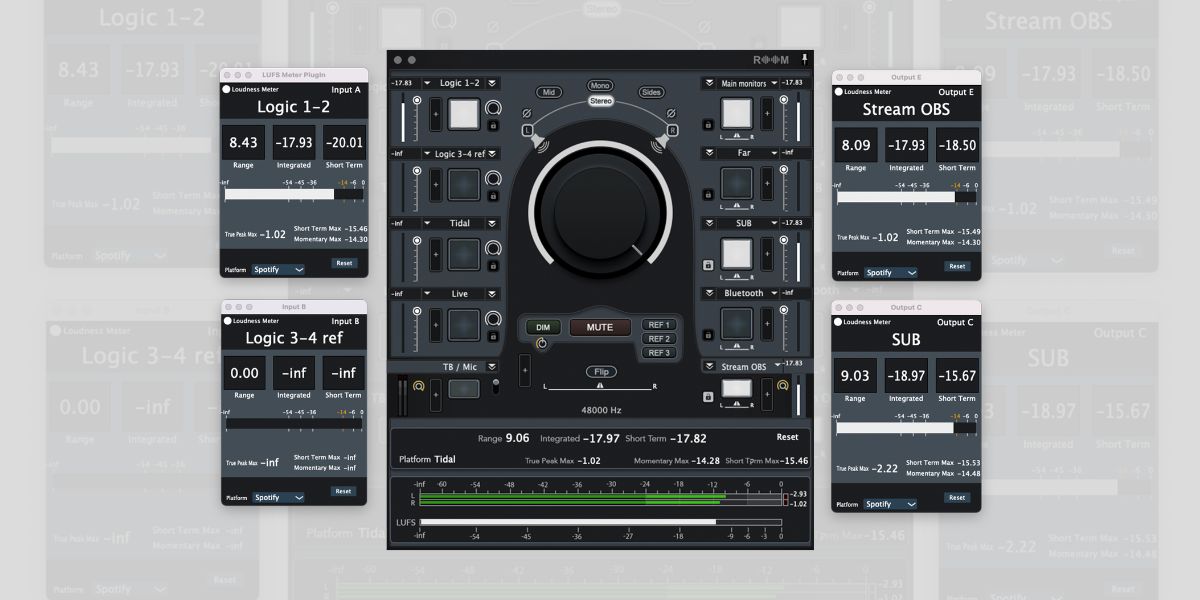Viewport: 1200px width, 600px height.
Task: Toggle the Tidal input select pad
Action: [x=464, y=254]
